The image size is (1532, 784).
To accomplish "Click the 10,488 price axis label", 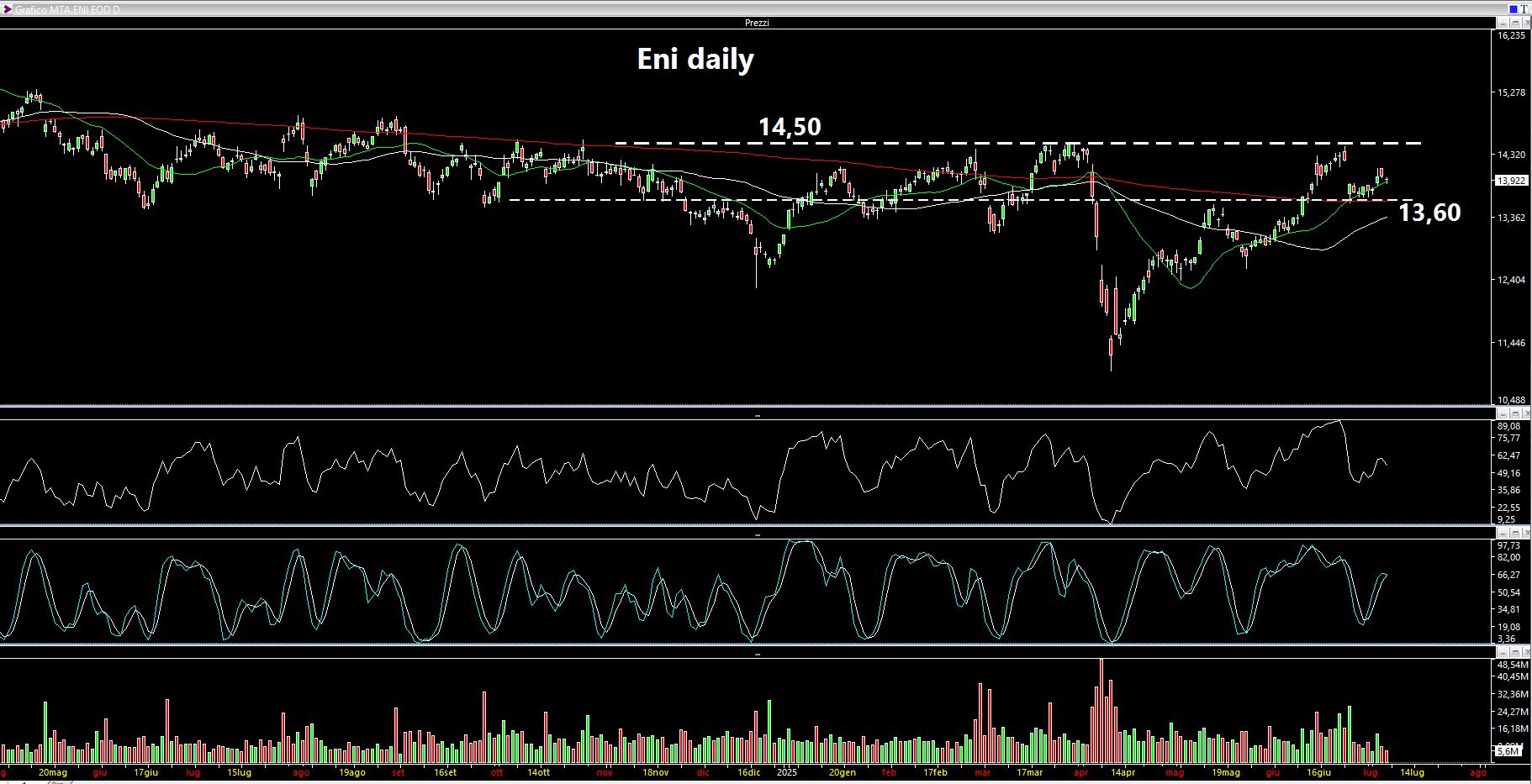I will 1511,400.
